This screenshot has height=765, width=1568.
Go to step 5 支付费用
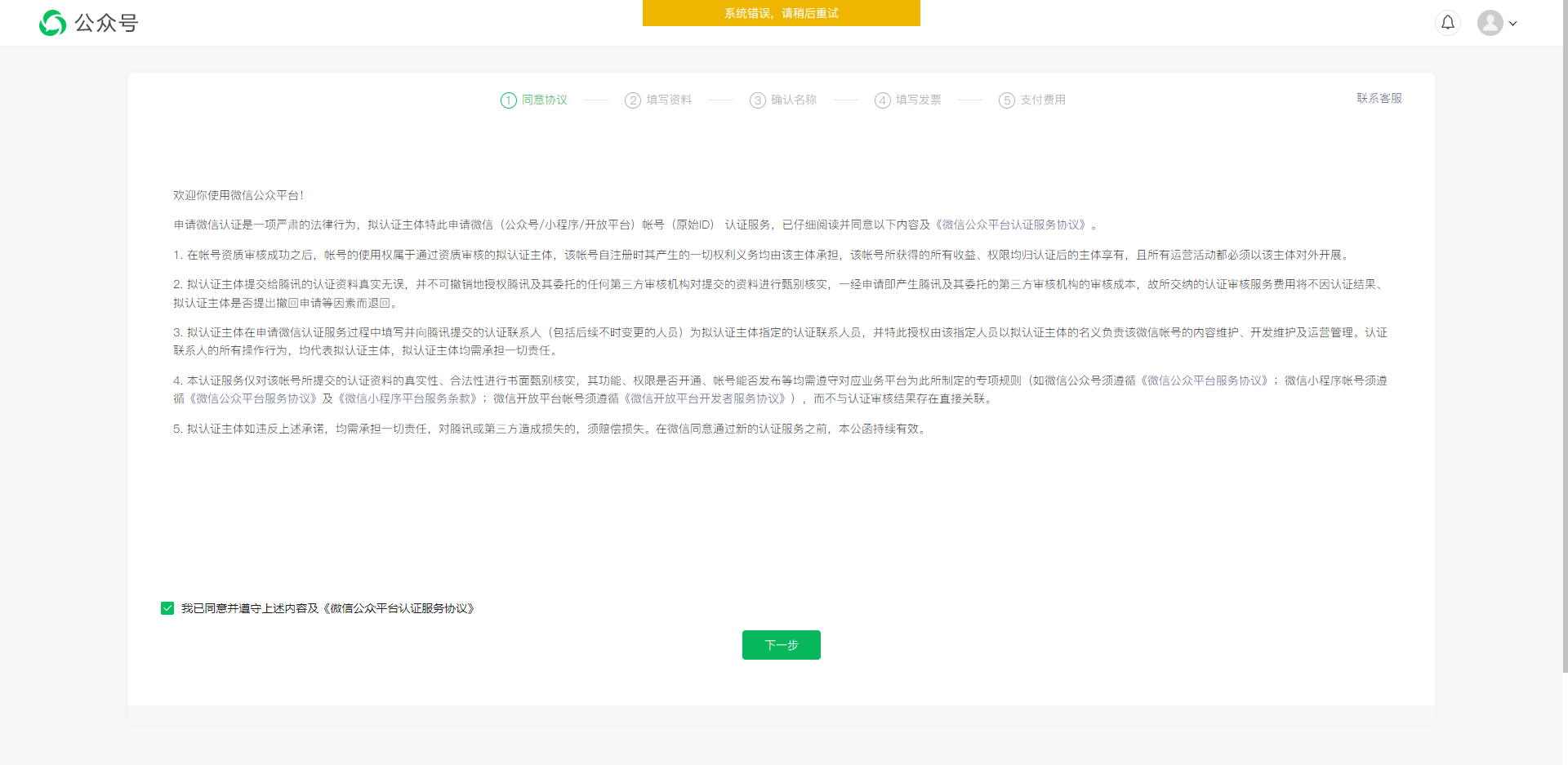coord(1032,100)
